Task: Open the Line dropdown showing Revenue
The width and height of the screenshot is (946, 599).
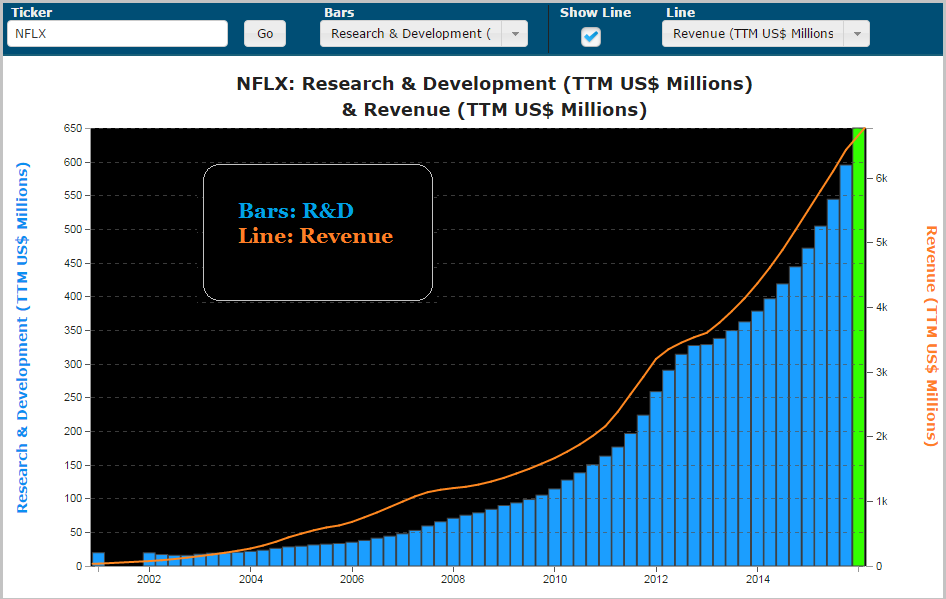Action: coord(766,34)
